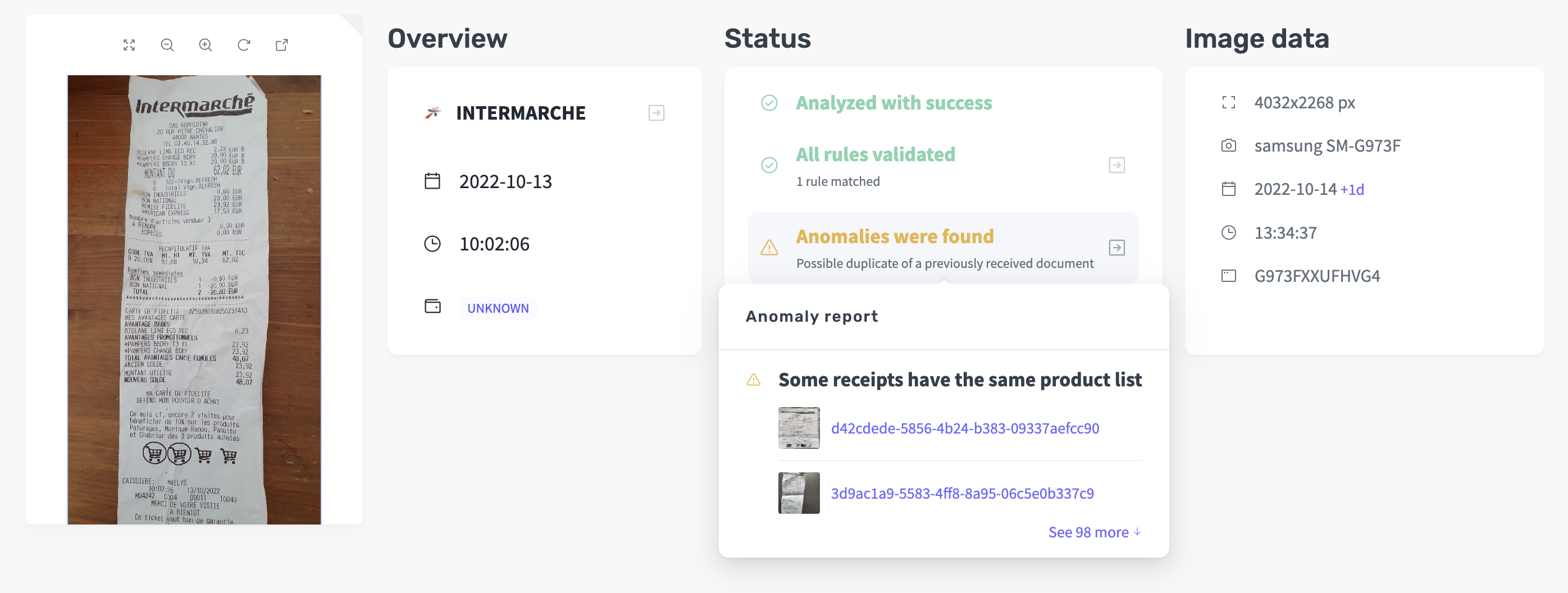
Task: Zoom in on the receipt image
Action: click(206, 45)
